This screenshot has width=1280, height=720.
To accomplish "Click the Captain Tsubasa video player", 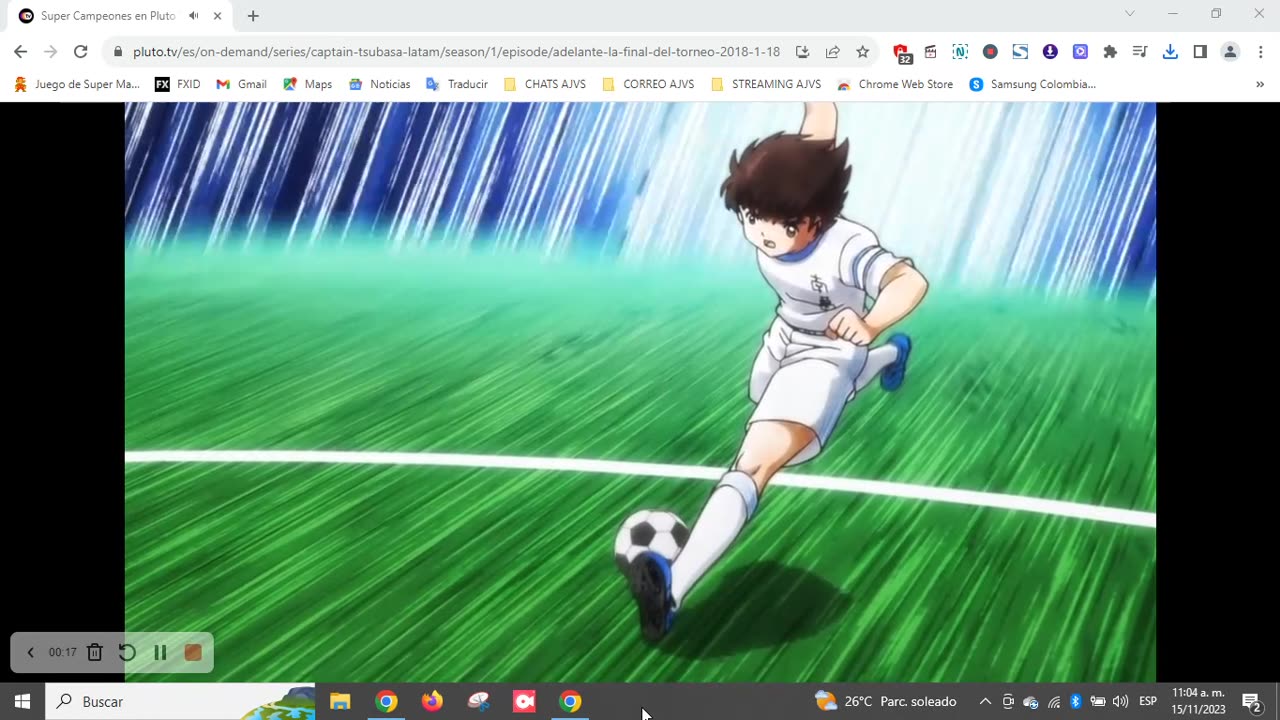I will click(x=640, y=392).
